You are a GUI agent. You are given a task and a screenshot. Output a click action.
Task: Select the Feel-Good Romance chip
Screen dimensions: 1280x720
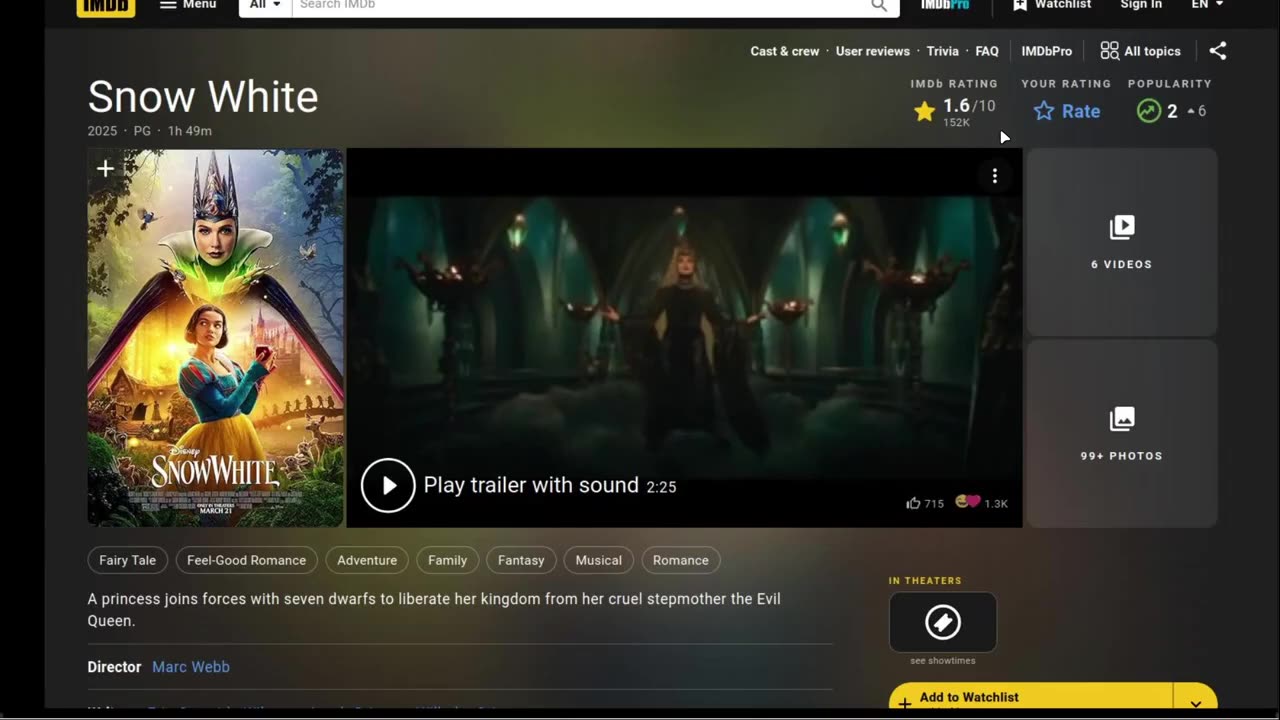(x=246, y=560)
